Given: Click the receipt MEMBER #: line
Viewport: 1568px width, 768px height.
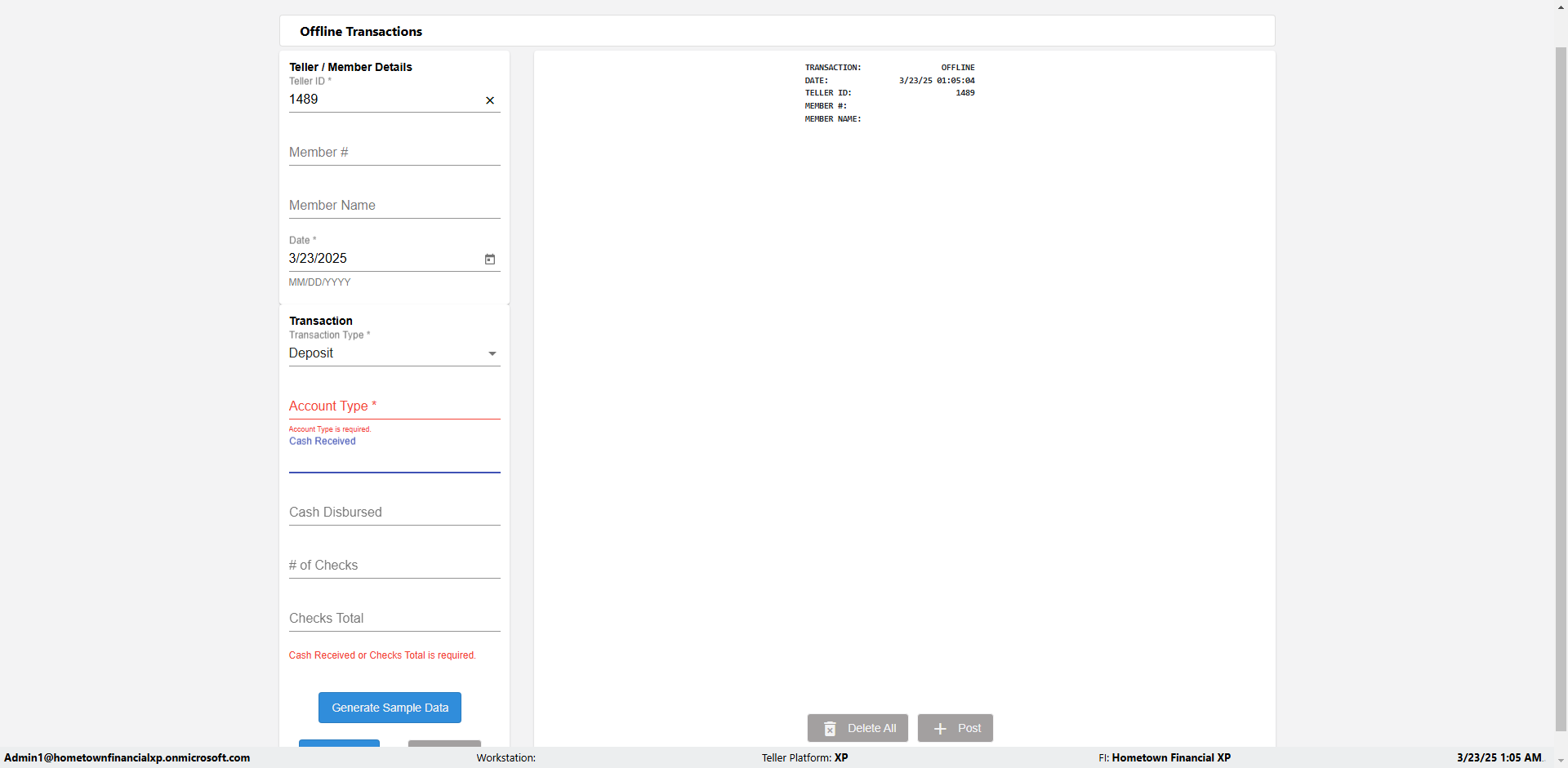Looking at the screenshot, I should (826, 106).
